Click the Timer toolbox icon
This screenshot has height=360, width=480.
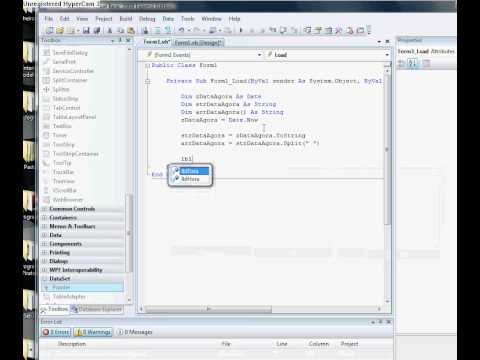point(46,135)
